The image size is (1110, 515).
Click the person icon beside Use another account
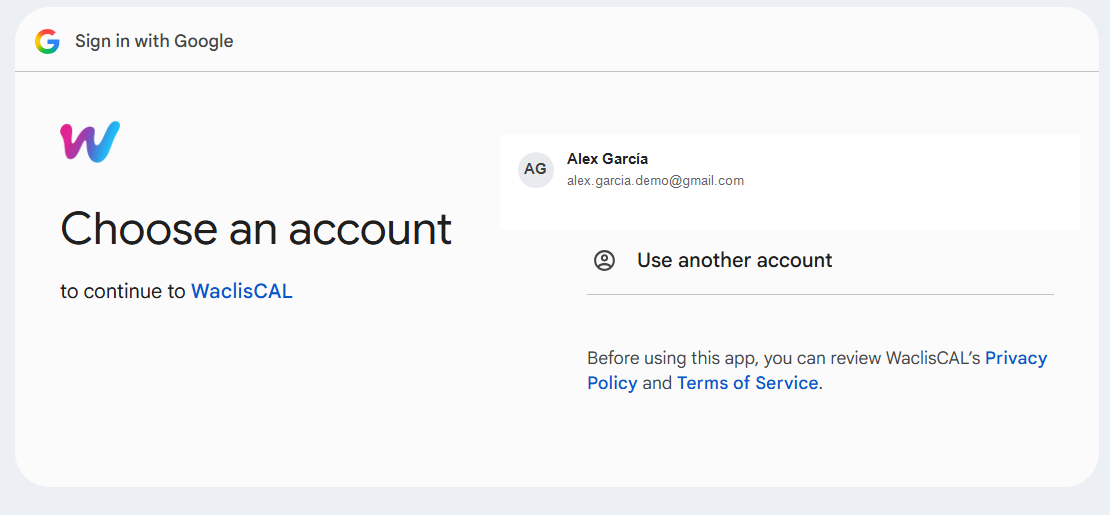coord(605,261)
